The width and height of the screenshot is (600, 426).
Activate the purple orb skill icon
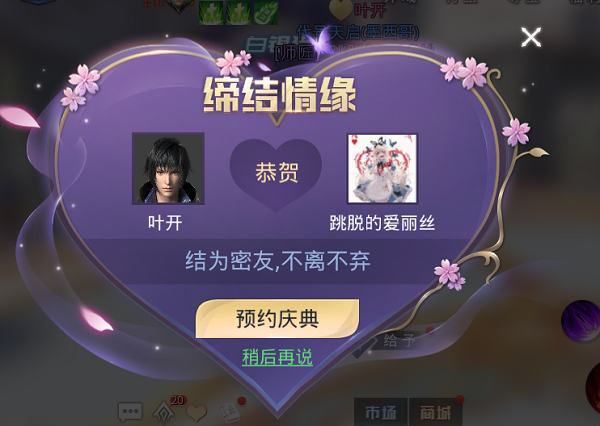580,320
